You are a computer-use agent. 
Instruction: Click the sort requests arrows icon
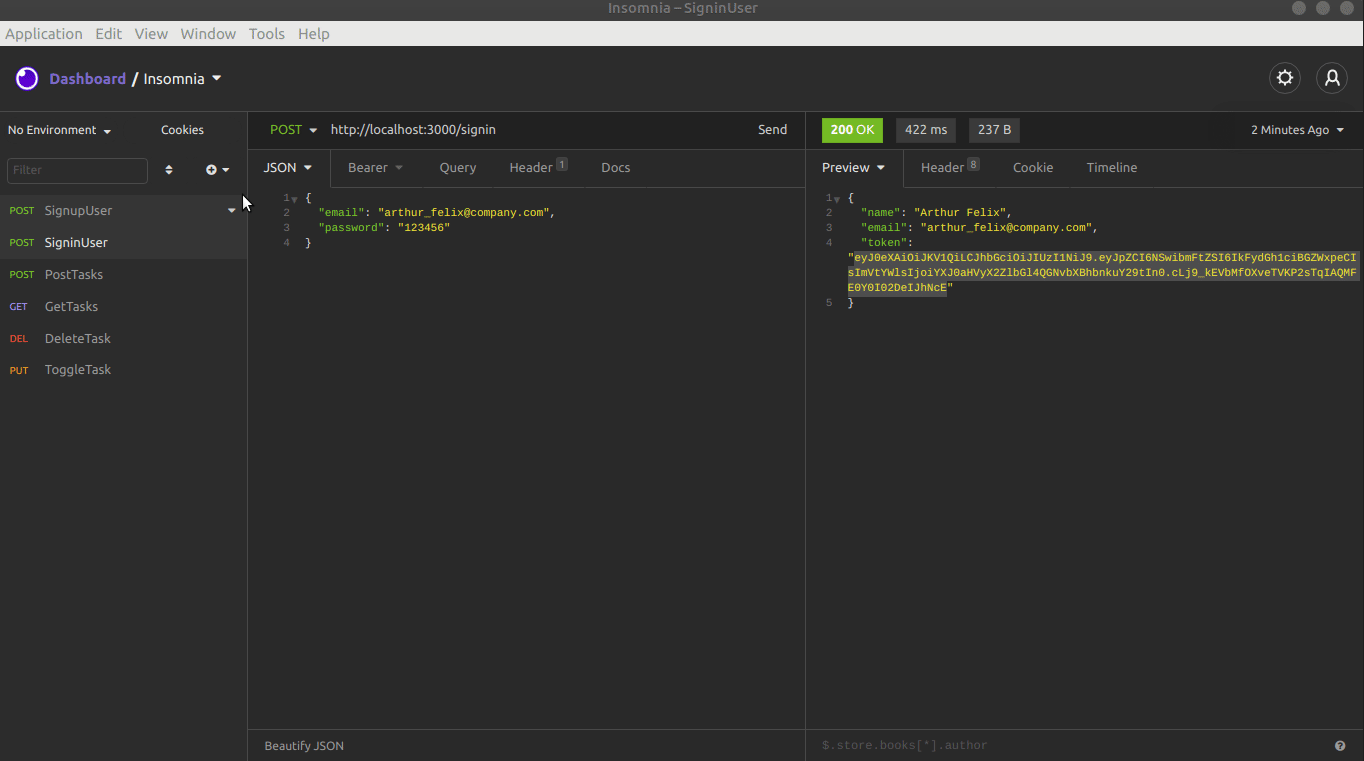(x=168, y=169)
